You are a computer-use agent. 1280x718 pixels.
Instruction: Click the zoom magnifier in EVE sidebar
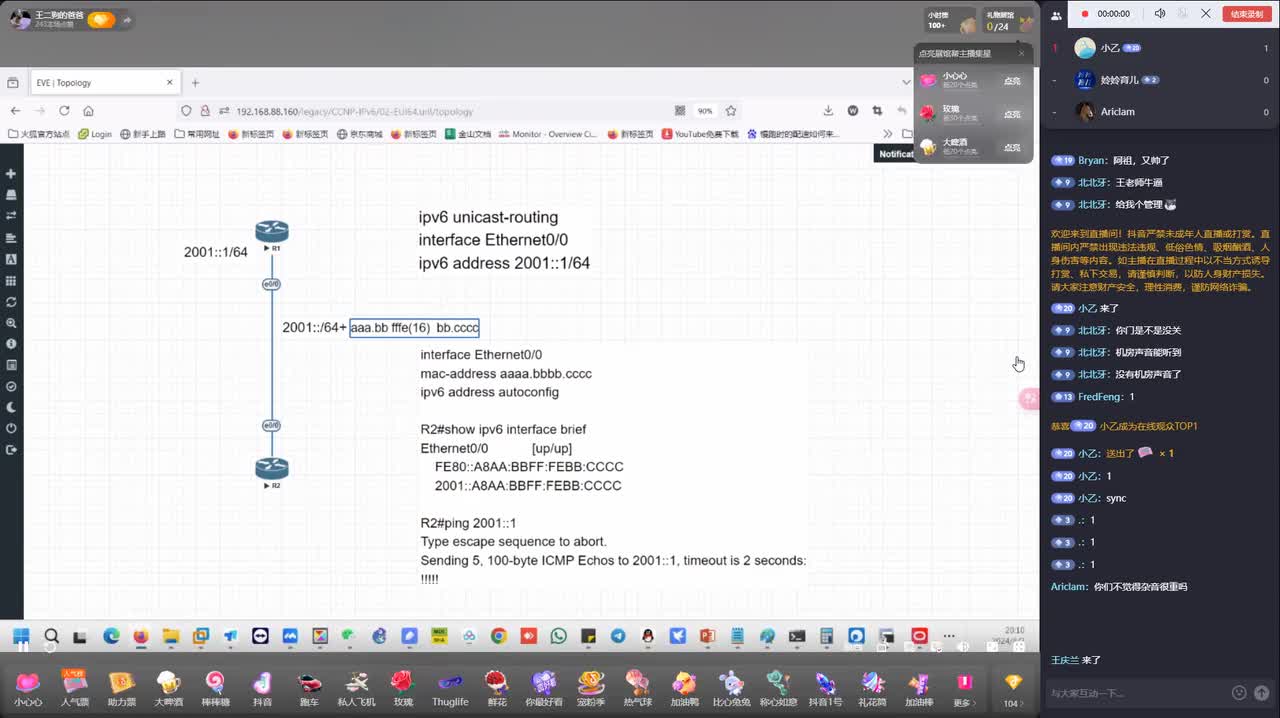pos(11,323)
